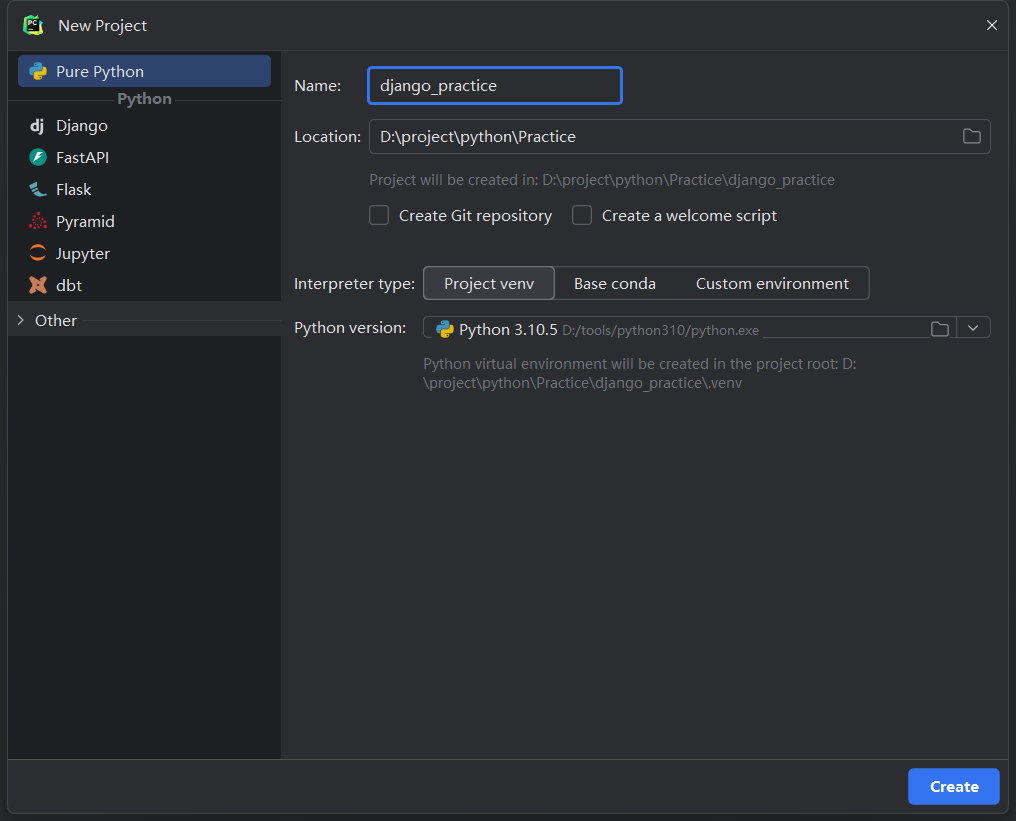Click the FastAPI lightning icon

point(38,157)
